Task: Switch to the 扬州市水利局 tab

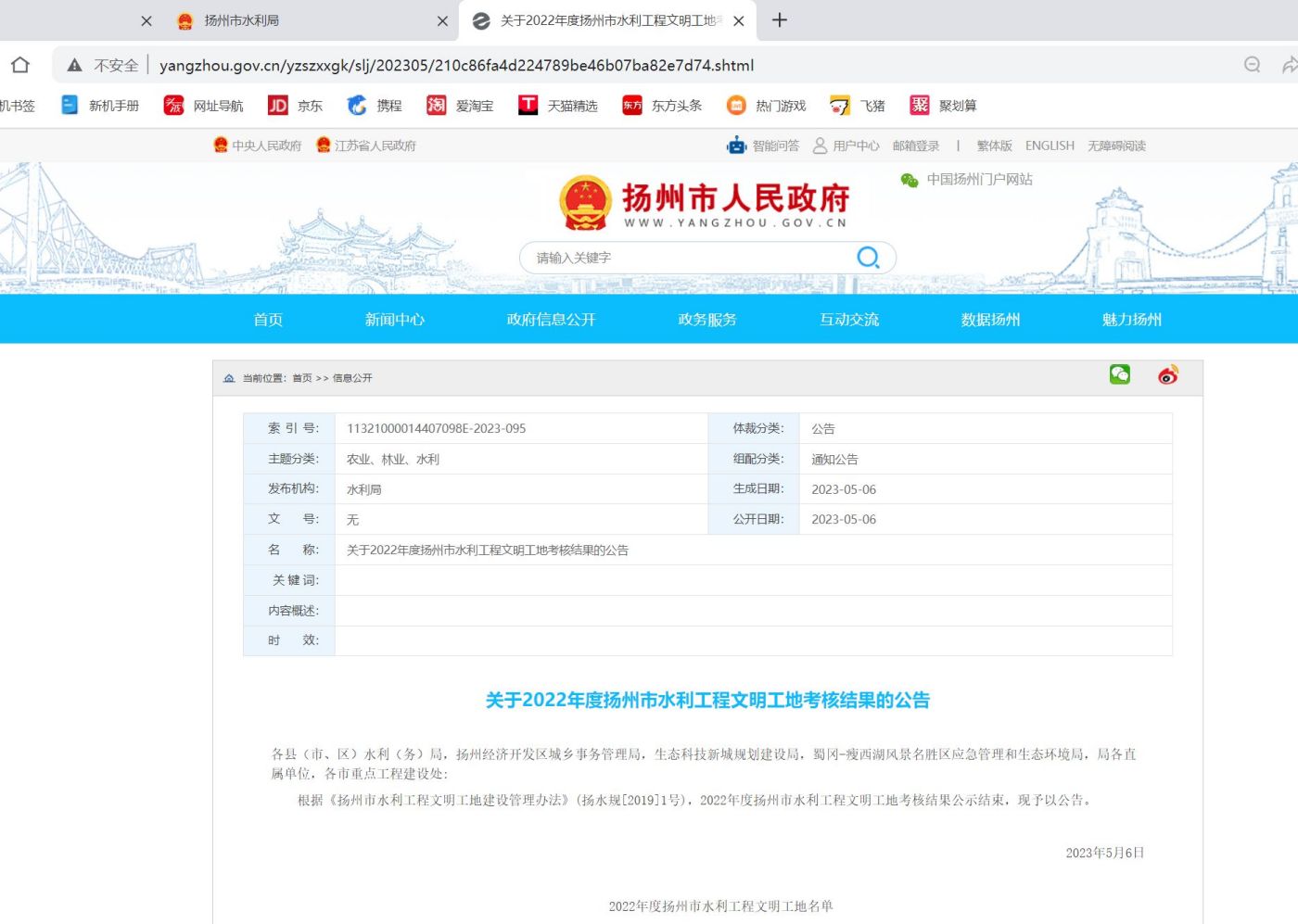Action: tap(241, 20)
